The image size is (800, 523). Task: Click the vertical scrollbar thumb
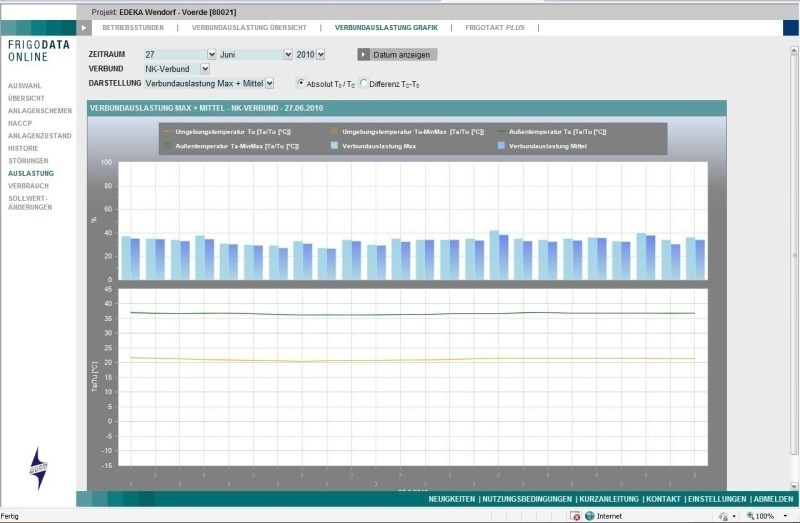794,255
